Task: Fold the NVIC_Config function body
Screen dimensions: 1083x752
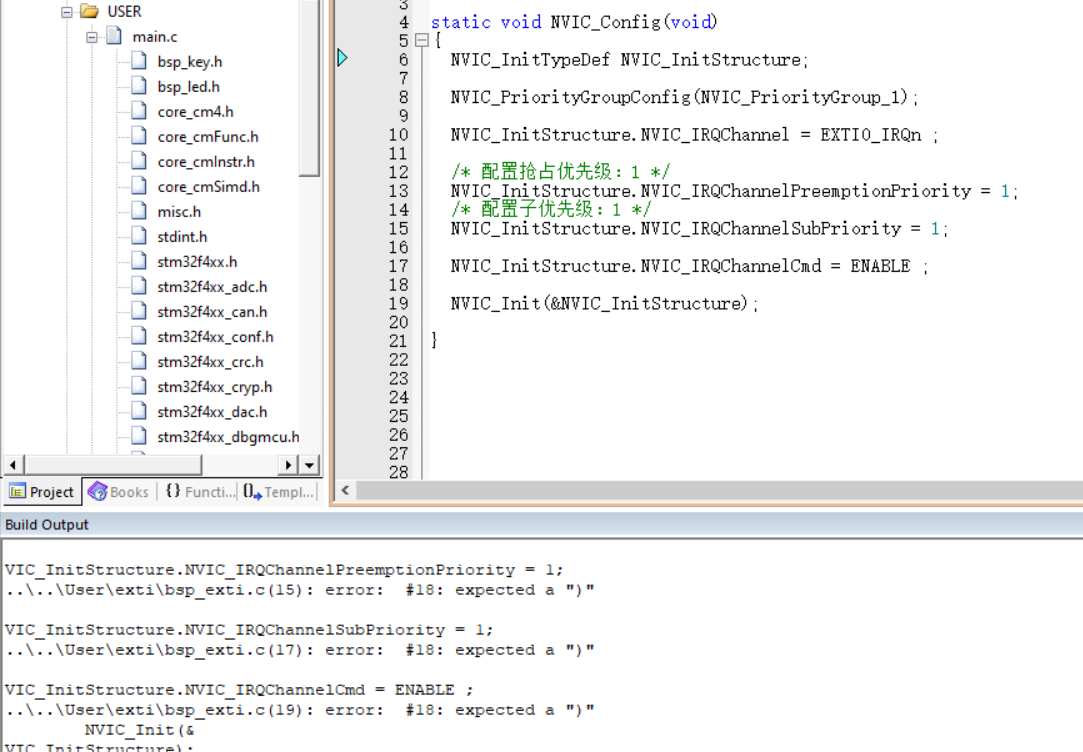Action: (x=421, y=41)
